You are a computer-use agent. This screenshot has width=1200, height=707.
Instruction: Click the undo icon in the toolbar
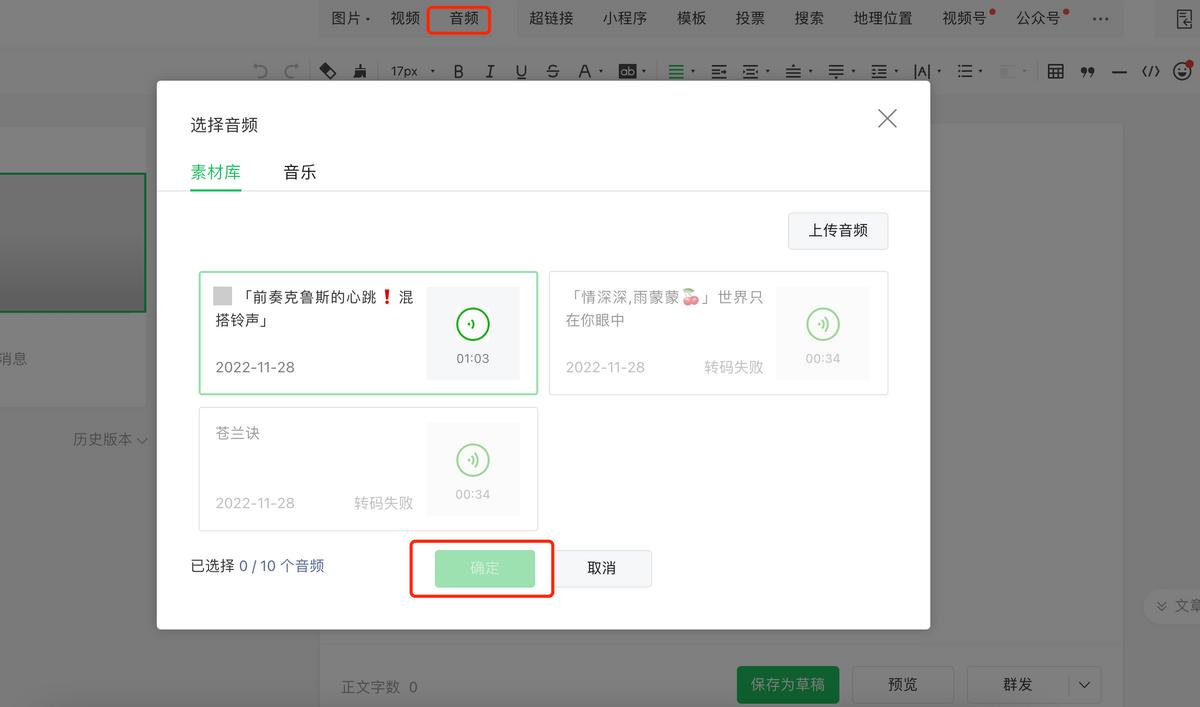point(260,70)
